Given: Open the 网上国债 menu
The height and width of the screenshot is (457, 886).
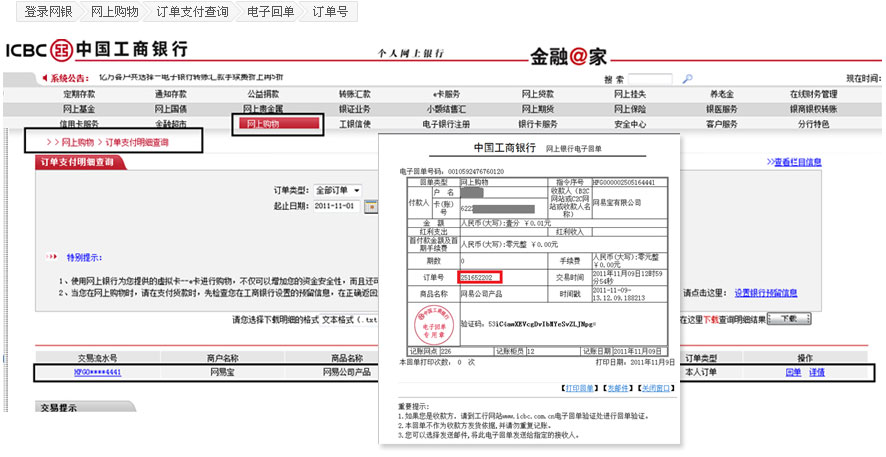Looking at the screenshot, I should tap(171, 109).
